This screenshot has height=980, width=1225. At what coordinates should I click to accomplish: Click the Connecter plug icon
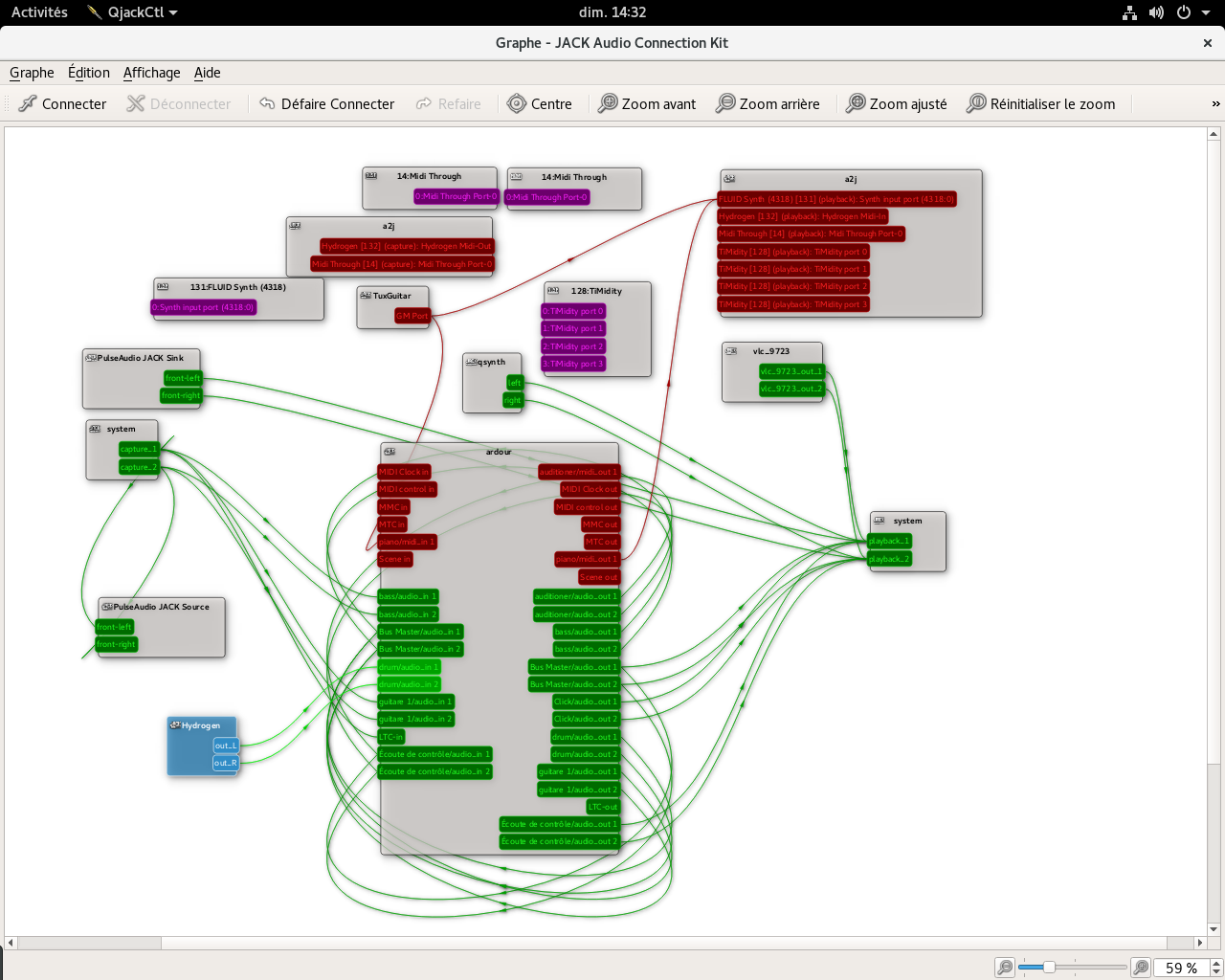(x=28, y=103)
